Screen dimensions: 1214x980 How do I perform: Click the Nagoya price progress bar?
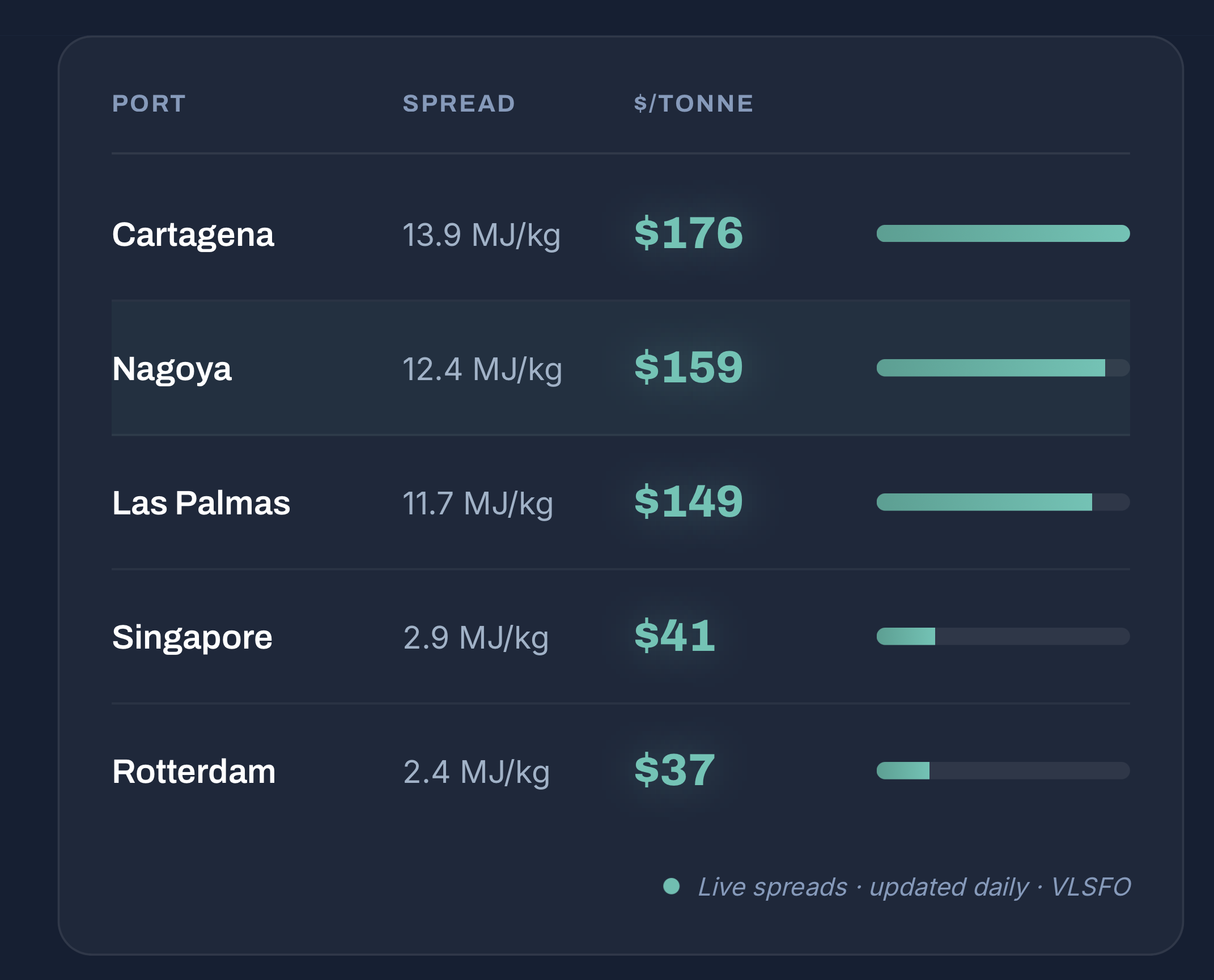tap(1003, 368)
